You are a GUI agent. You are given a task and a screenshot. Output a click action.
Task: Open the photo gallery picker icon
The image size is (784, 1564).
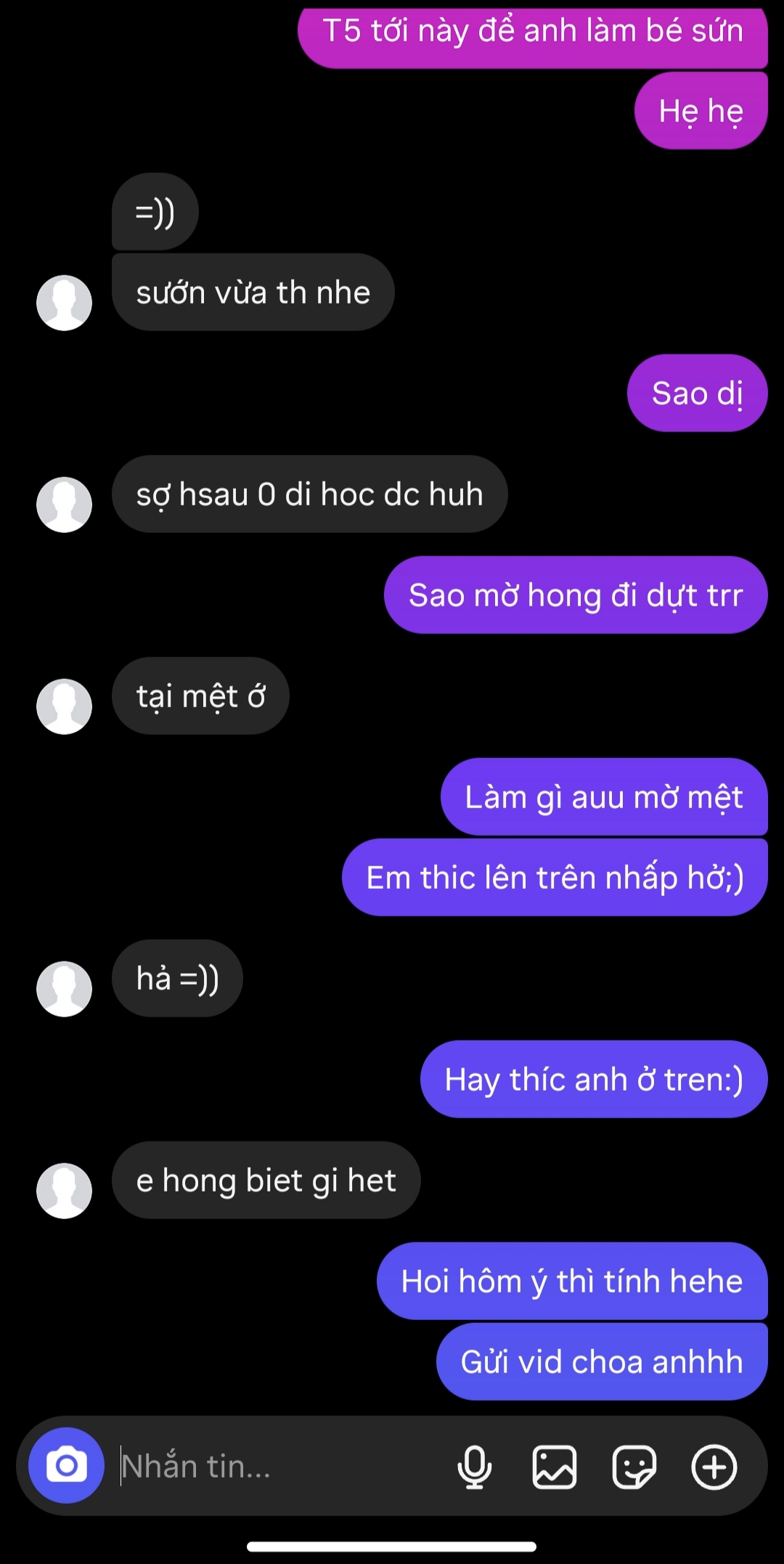click(x=555, y=1467)
